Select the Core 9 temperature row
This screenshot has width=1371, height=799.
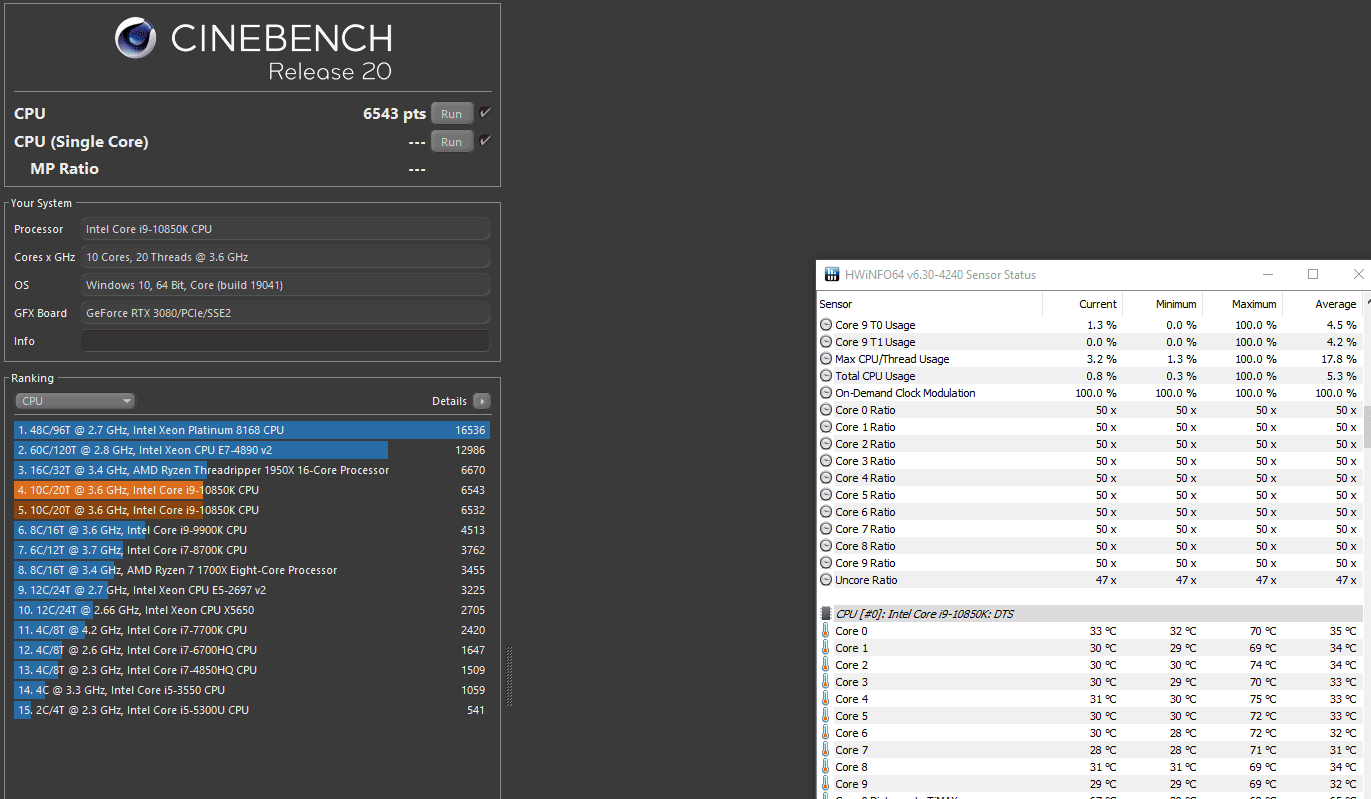point(1089,784)
